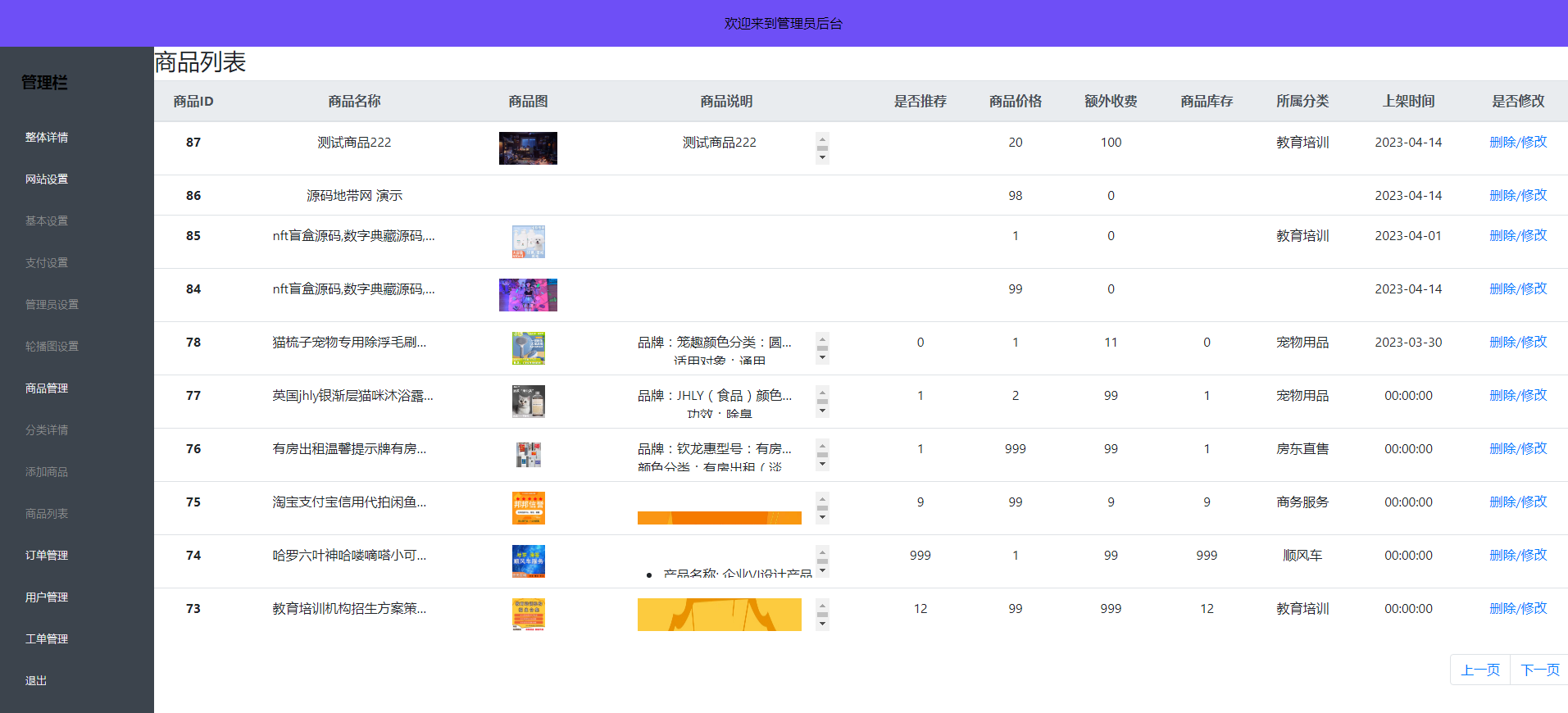1568x713 pixels.
Task: Open product 84 purple thumbnail image
Action: point(528,295)
